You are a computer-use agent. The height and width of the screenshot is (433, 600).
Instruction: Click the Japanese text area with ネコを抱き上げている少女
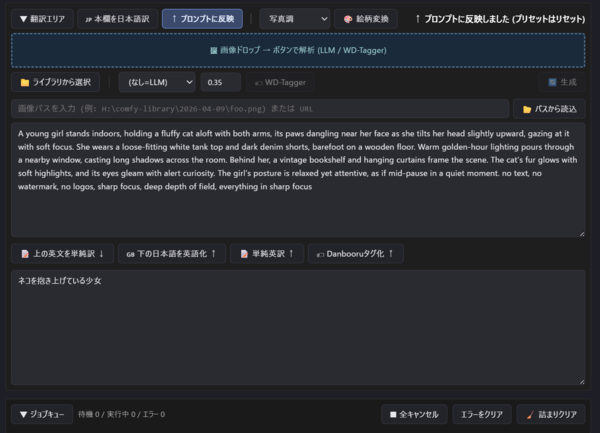(x=298, y=327)
